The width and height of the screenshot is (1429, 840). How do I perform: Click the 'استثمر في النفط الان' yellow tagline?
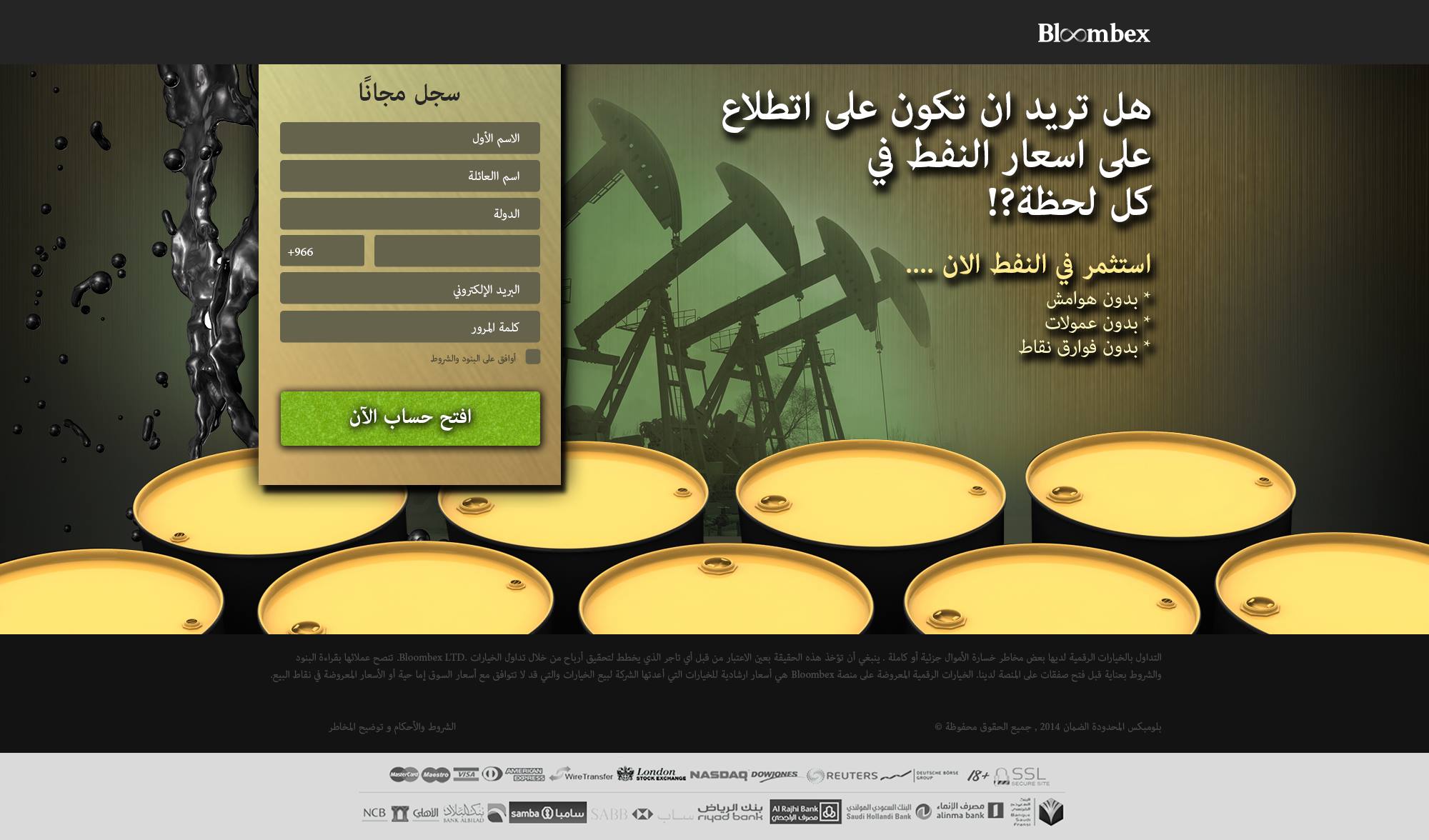1029,265
